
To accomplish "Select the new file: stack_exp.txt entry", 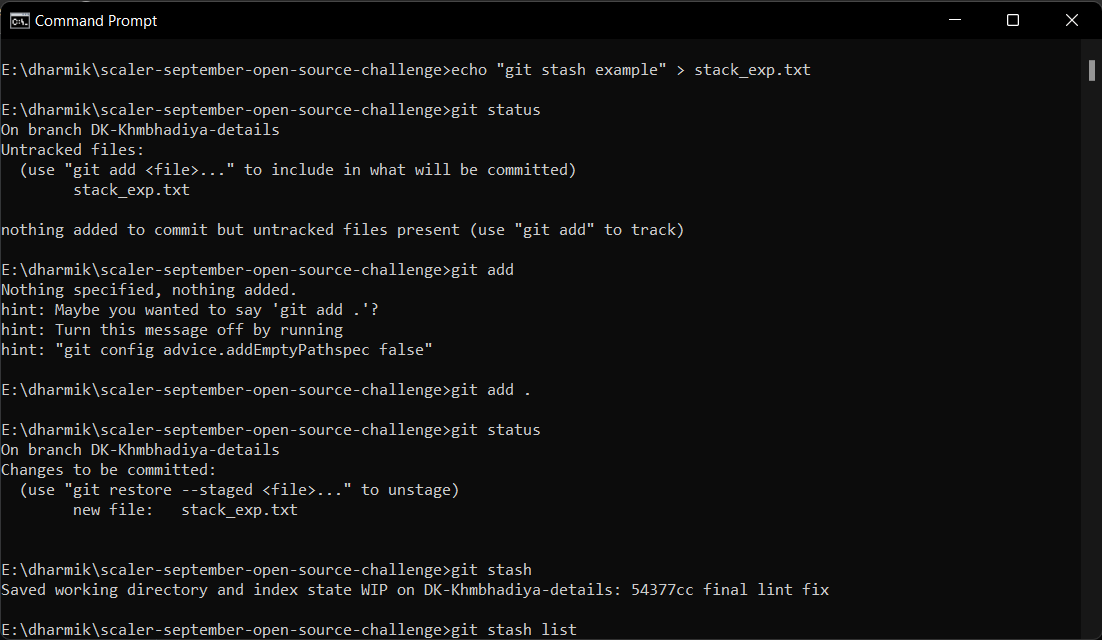I will 184,509.
